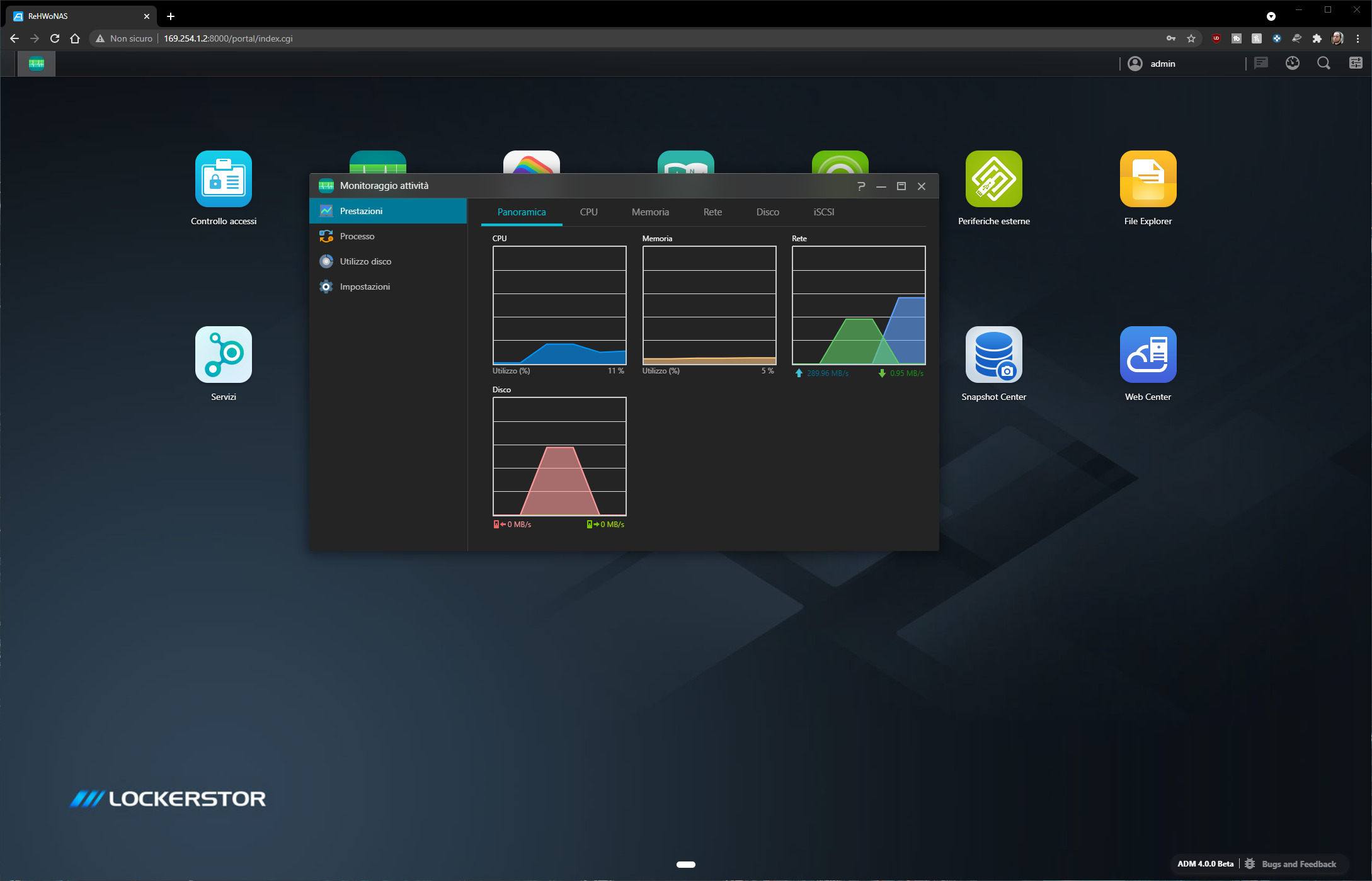Select Processo in the sidebar
This screenshot has width=1372, height=881.
pos(357,236)
